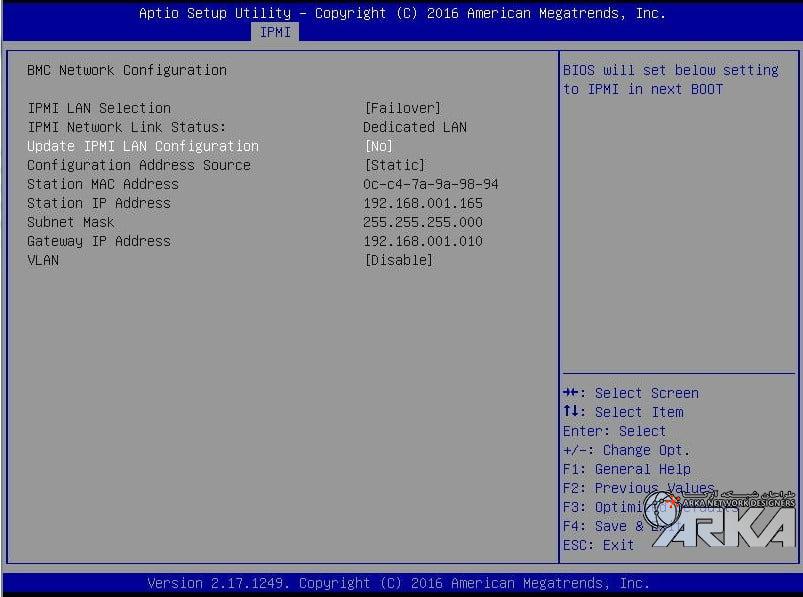The height and width of the screenshot is (597, 803).
Task: Open Configuration Address Source Static dropdown
Action: (x=394, y=165)
